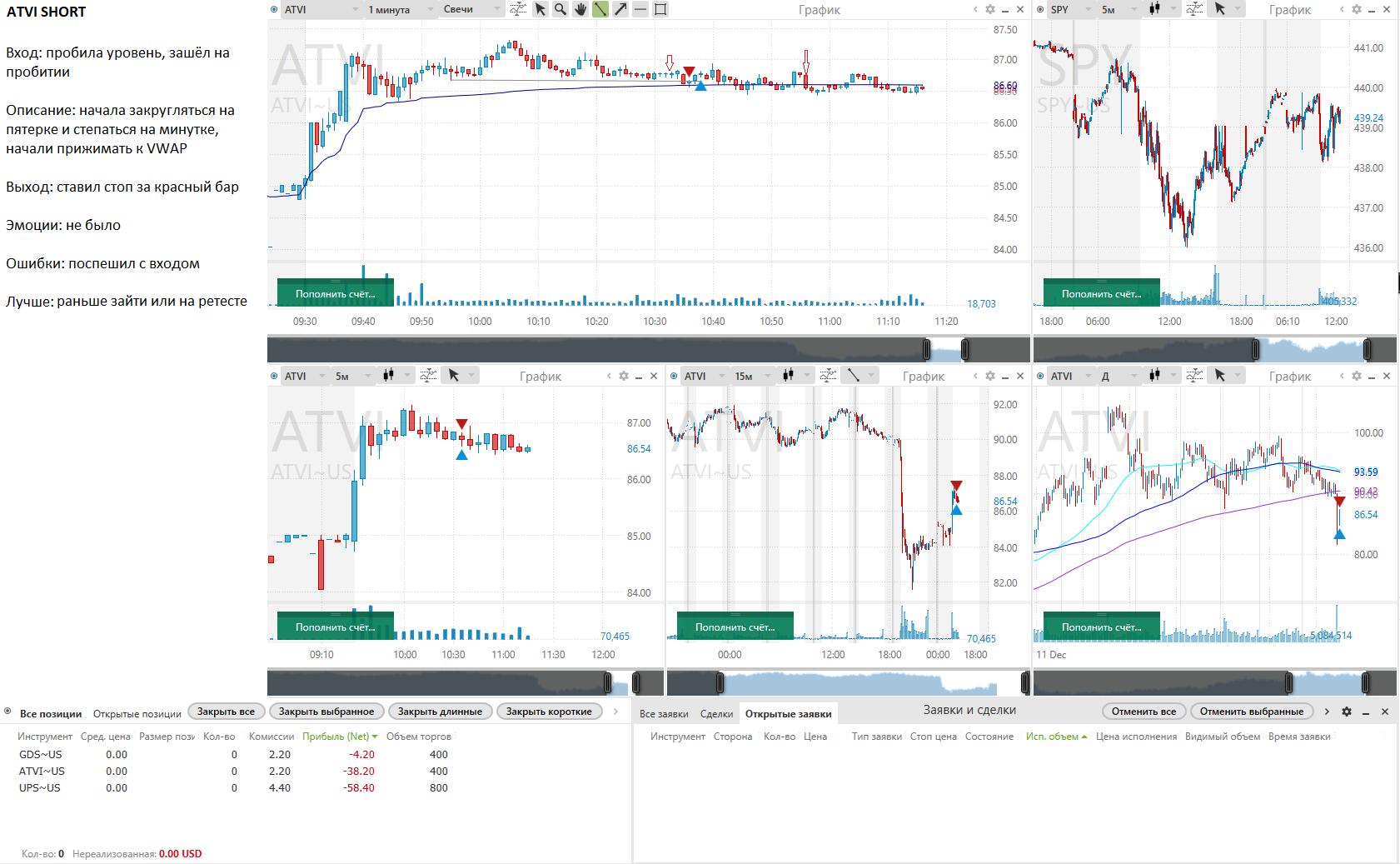
Task: Open the cursor tool dropdown in the ATVI 5м chart
Action: click(x=471, y=376)
